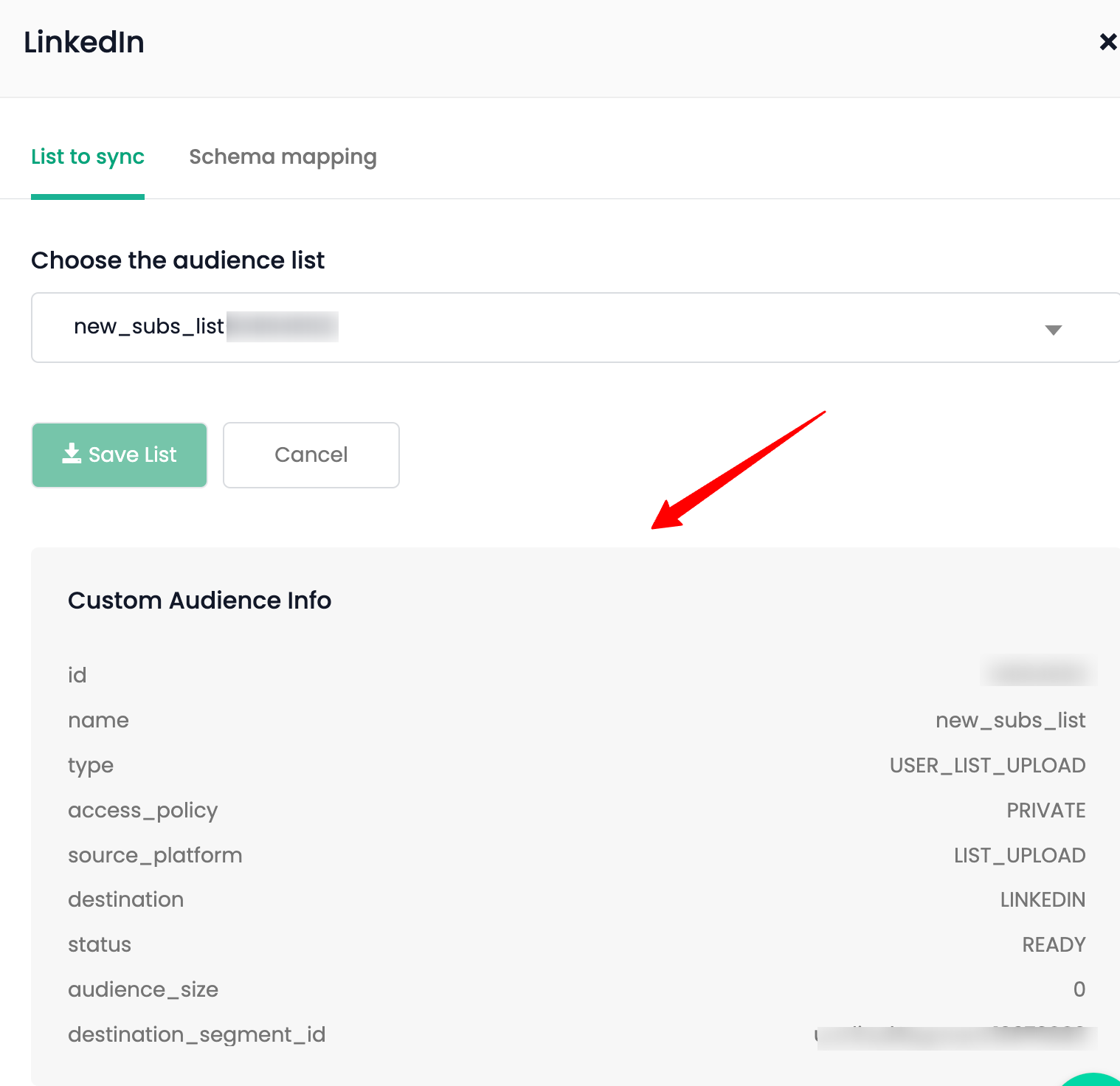Select the USER_LIST_UPLOAD type value
Viewport: 1120px width, 1086px height.
pyautogui.click(x=987, y=765)
